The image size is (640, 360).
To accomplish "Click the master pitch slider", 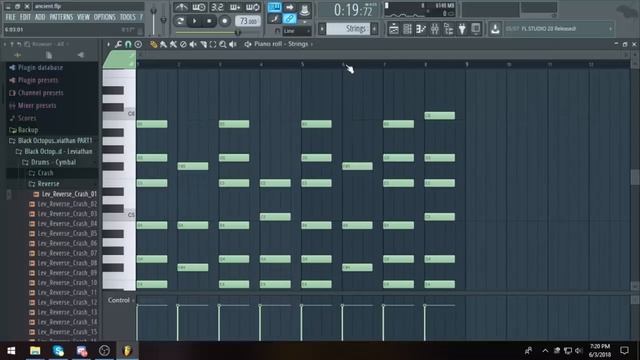I will coord(164,19).
